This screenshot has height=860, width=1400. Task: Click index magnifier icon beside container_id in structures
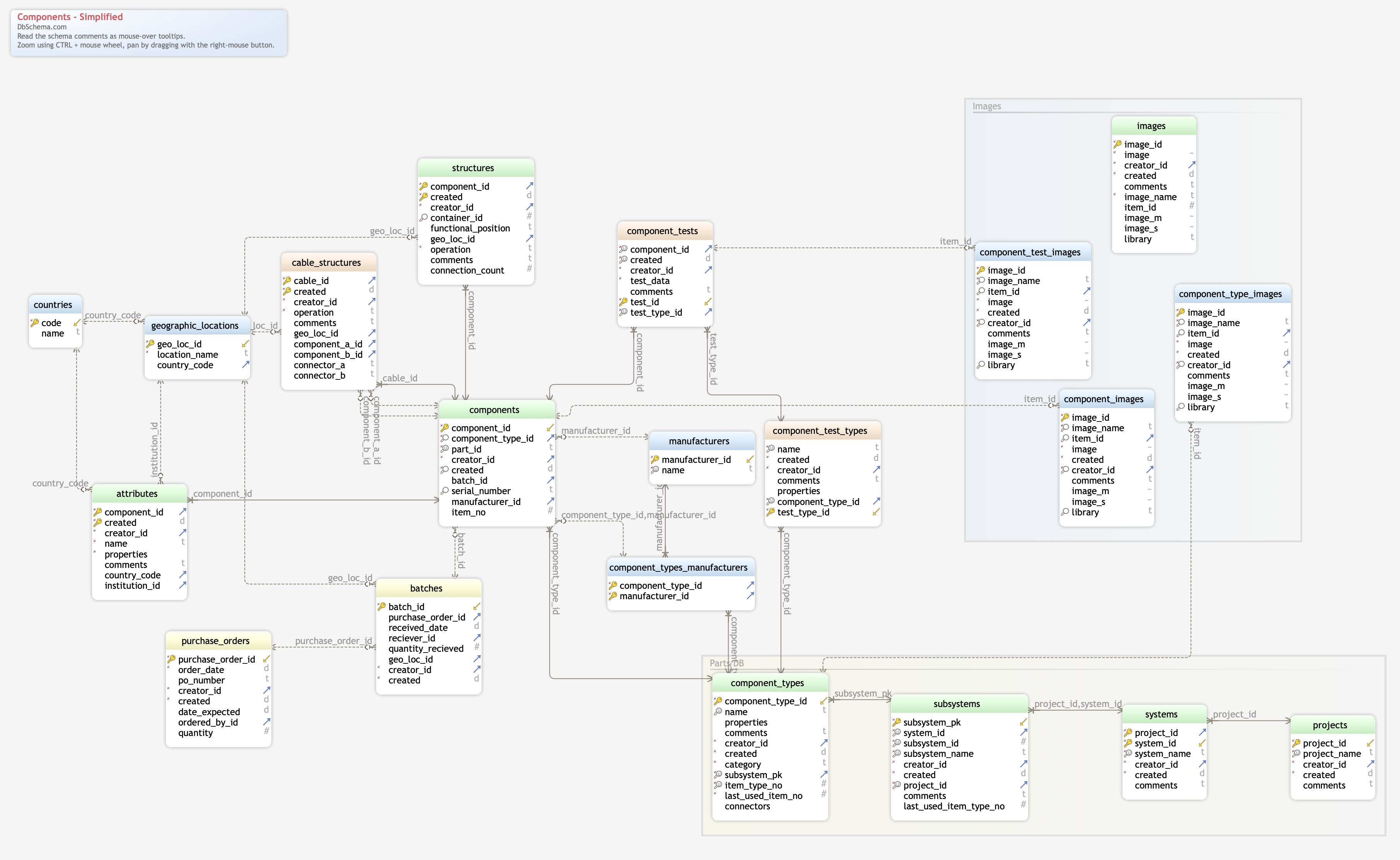(423, 217)
